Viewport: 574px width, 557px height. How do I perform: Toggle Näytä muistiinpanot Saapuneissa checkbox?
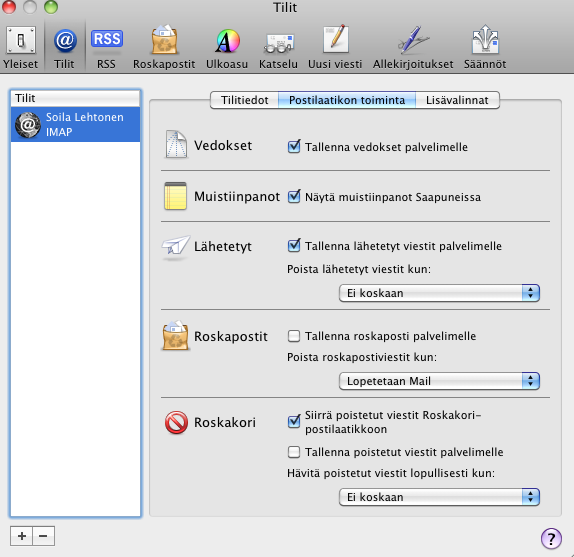click(294, 197)
